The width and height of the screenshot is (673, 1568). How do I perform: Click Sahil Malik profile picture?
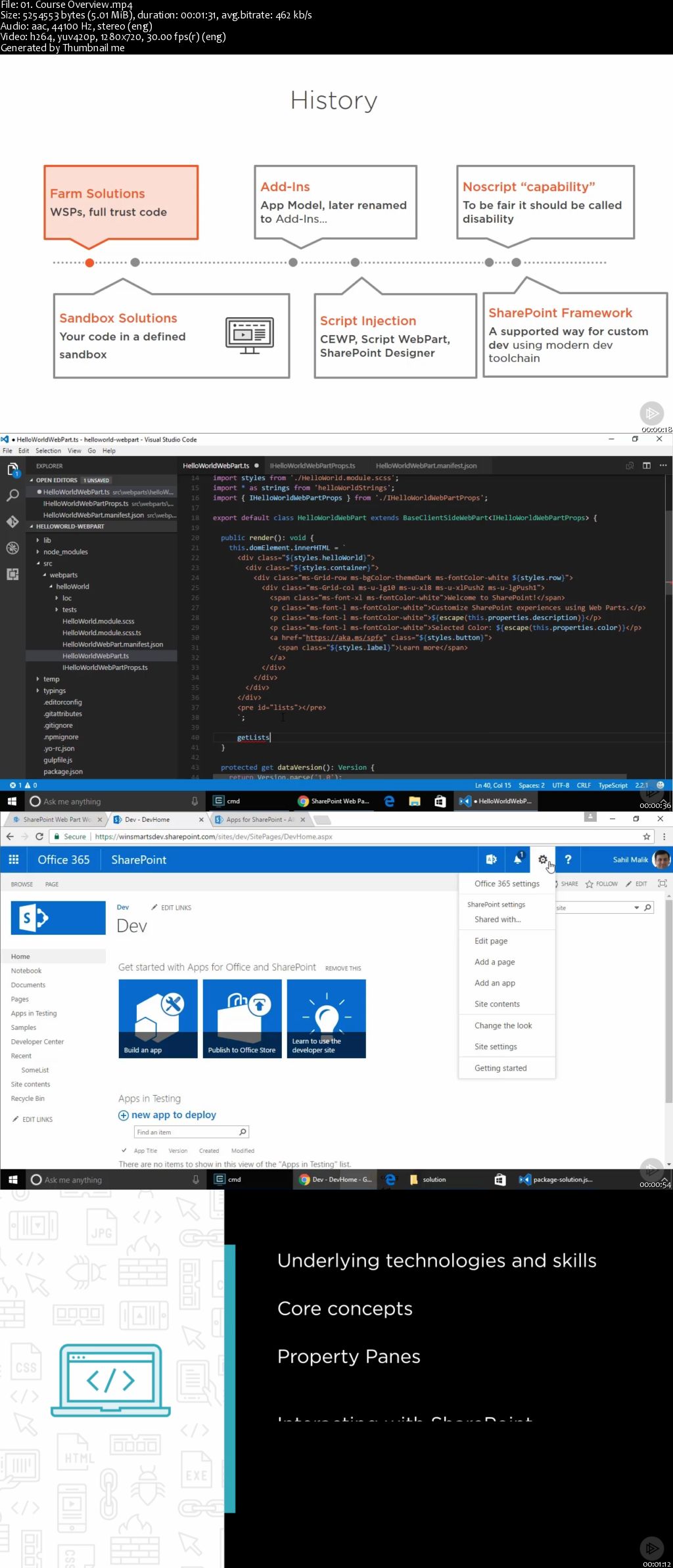[x=661, y=859]
